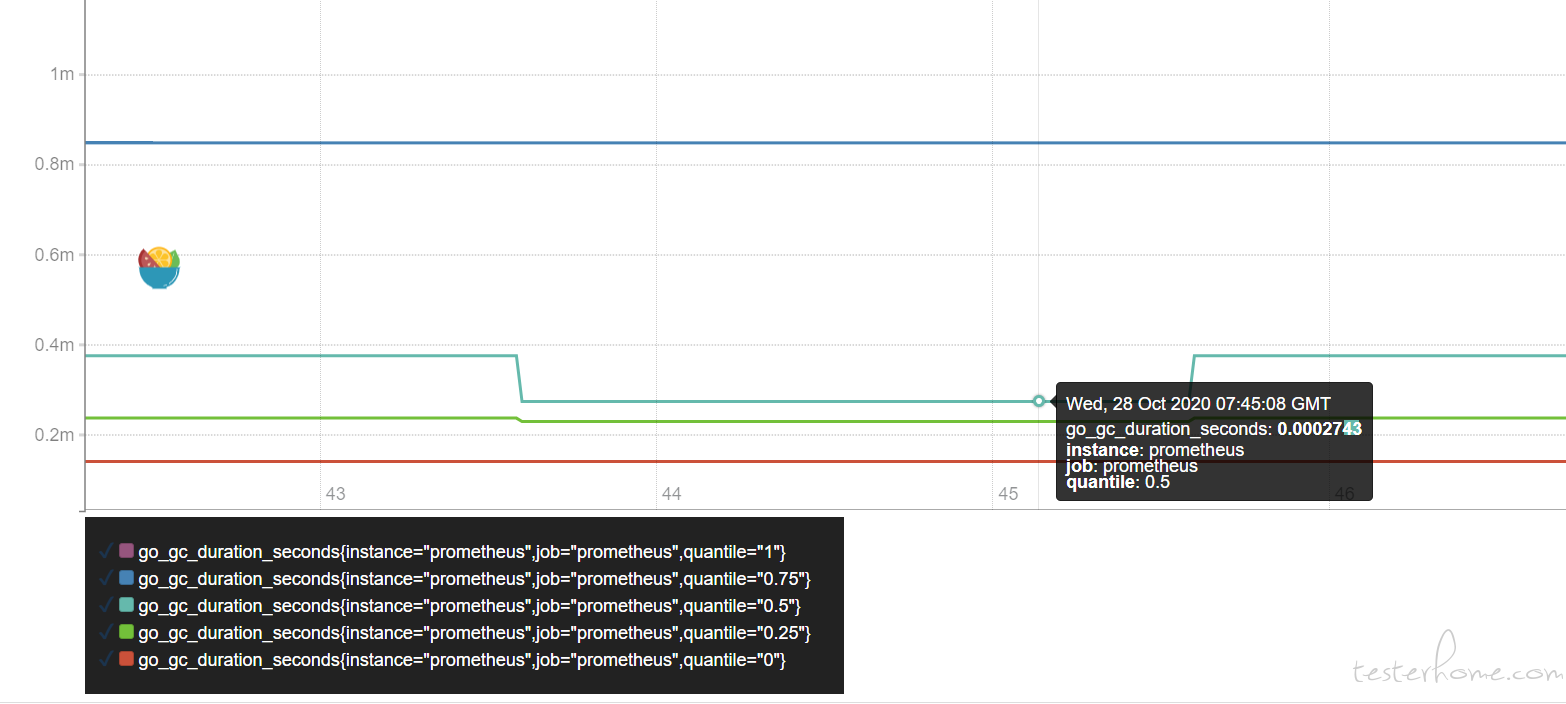This screenshot has height=704, width=1566.
Task: Click x-axis tick label 45
Action: (1008, 494)
